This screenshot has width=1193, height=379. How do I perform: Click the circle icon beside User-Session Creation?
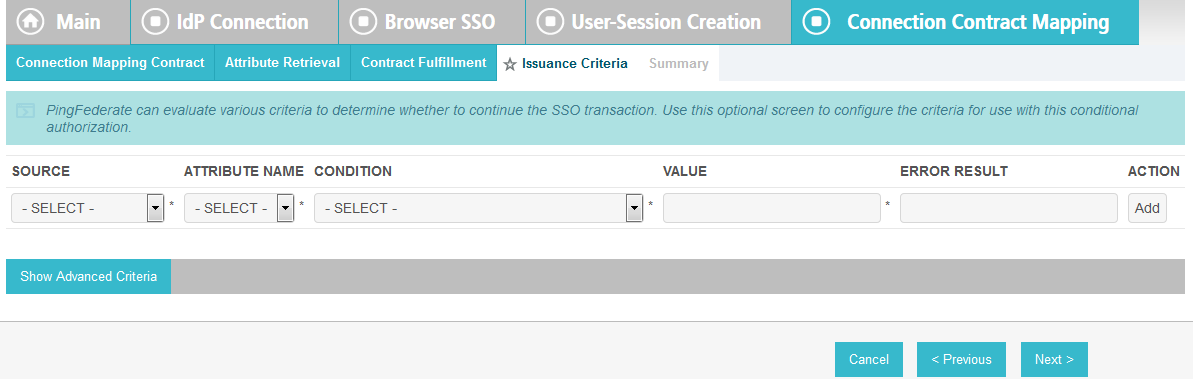pyautogui.click(x=550, y=21)
